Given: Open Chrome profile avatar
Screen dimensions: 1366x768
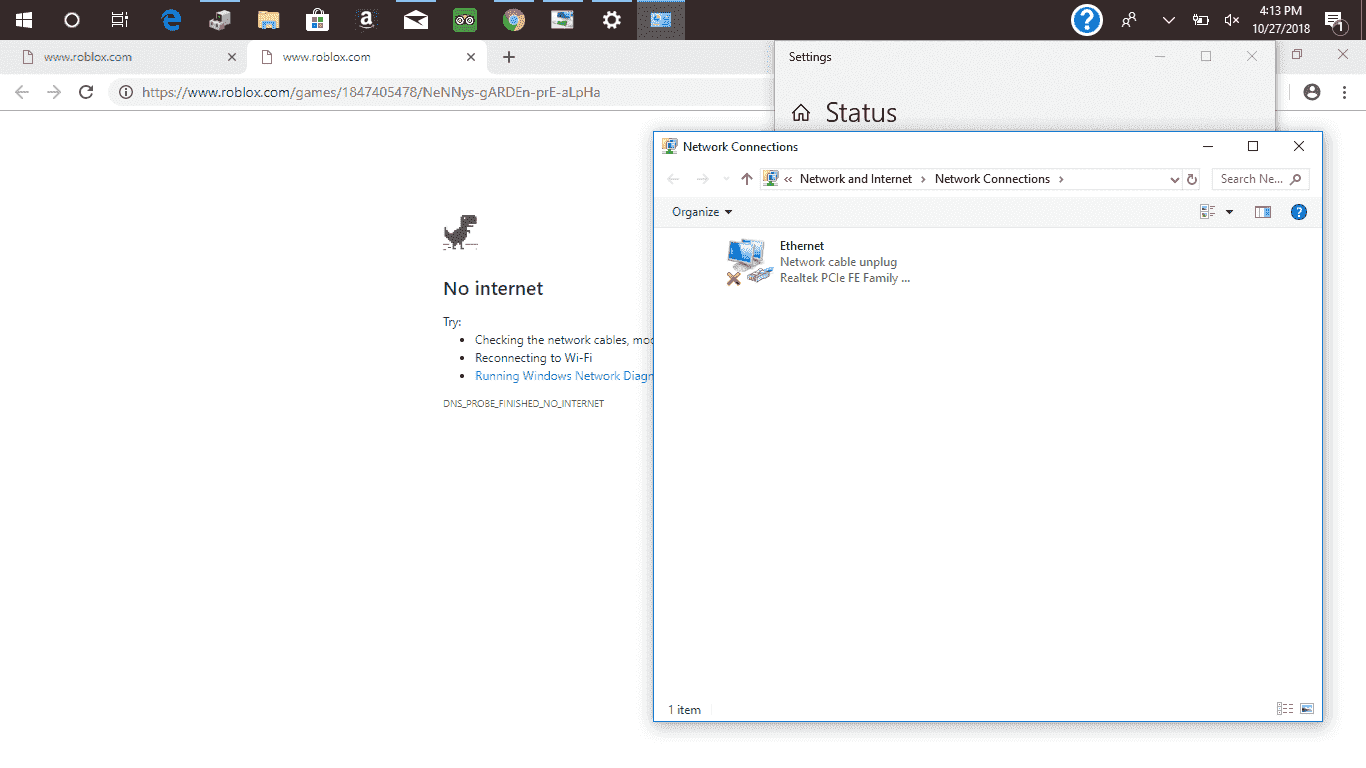Looking at the screenshot, I should pos(1312,92).
